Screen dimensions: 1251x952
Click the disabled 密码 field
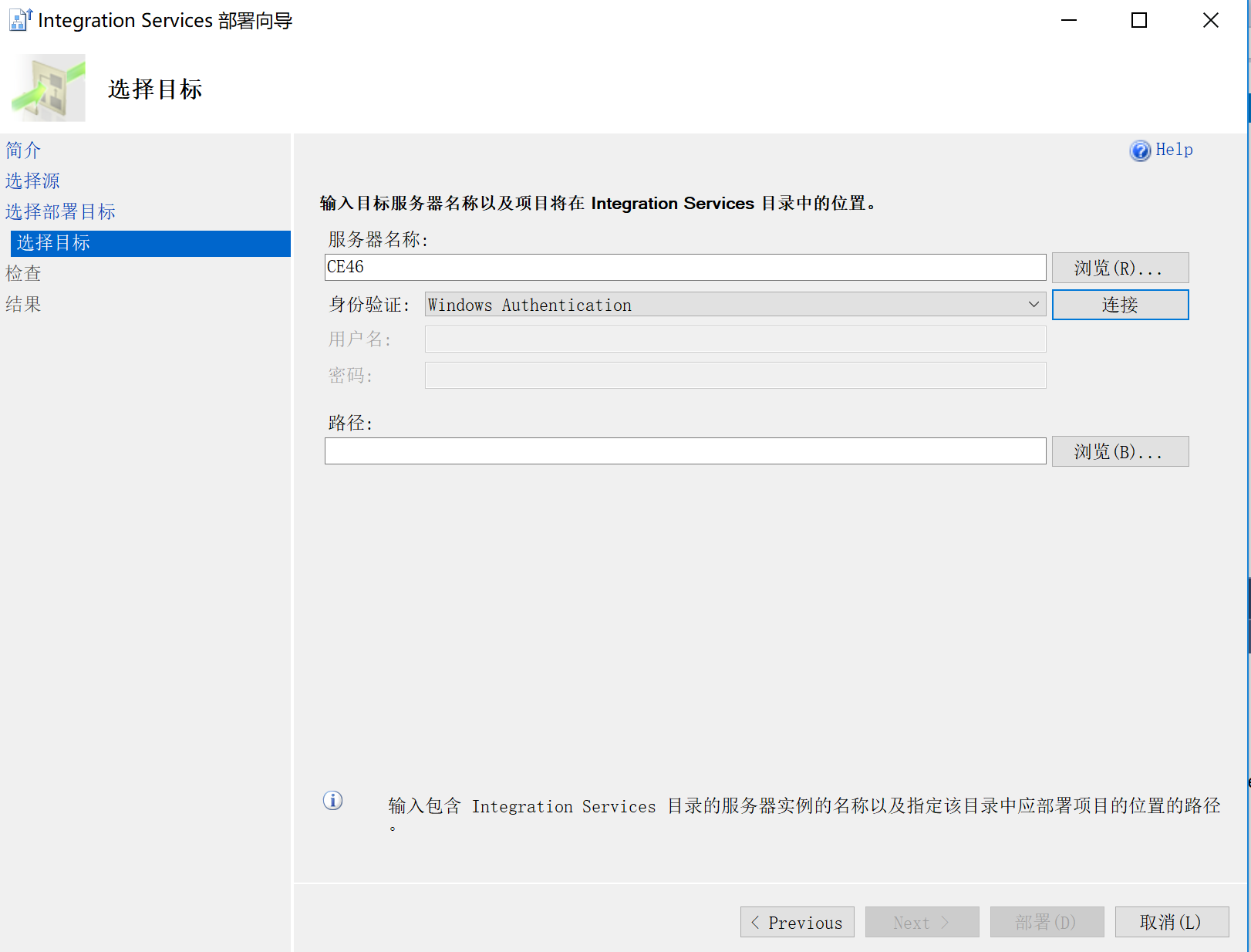click(x=735, y=376)
